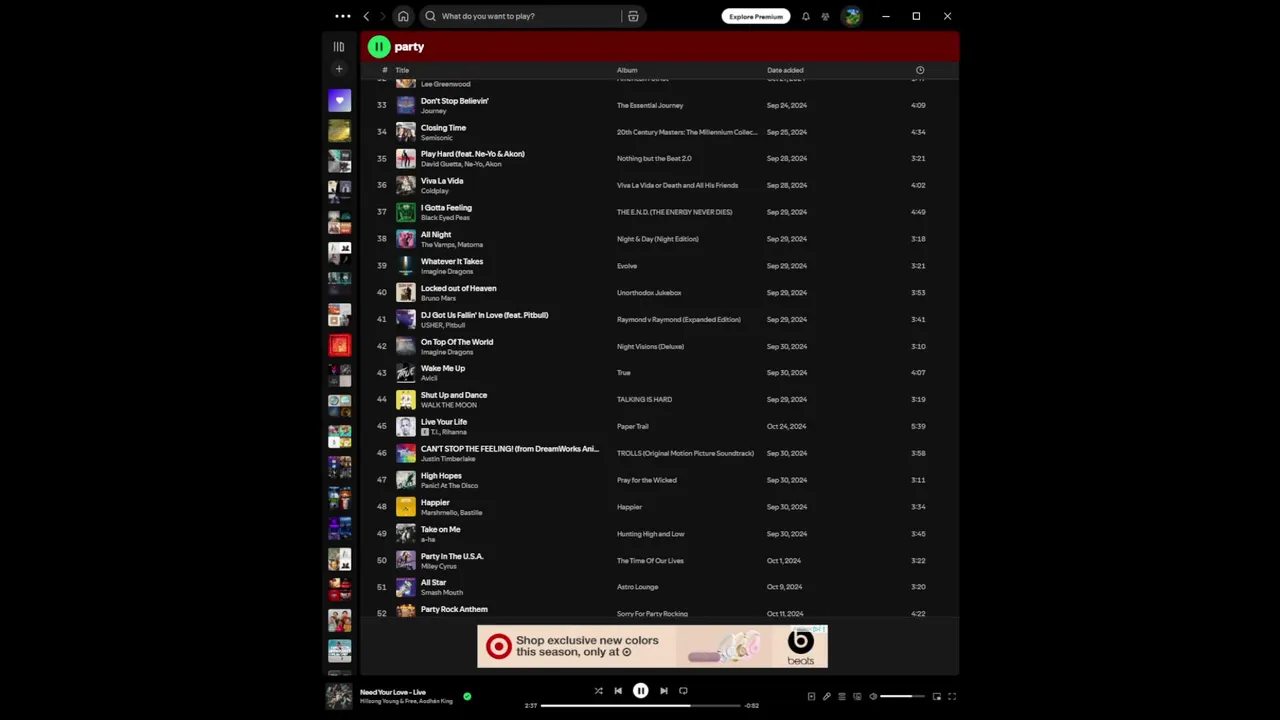Open the mini player
The width and height of the screenshot is (1280, 720).
point(937,696)
